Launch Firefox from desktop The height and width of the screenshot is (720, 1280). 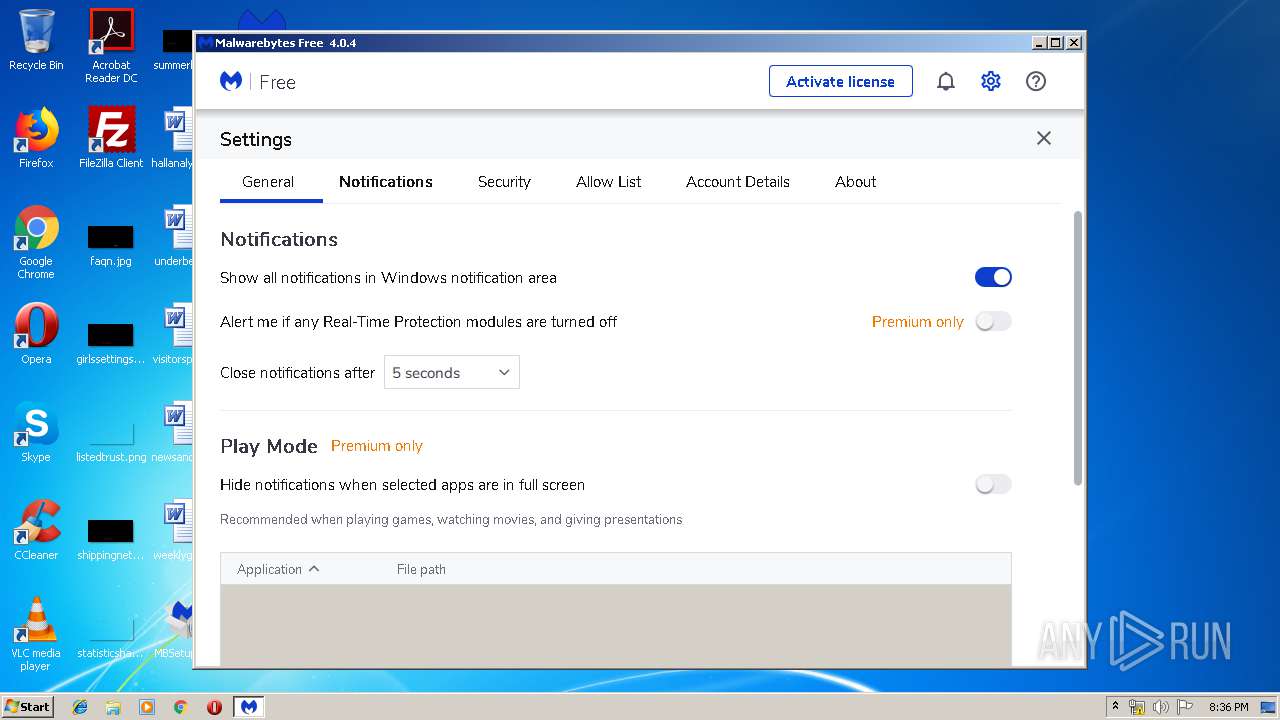(36, 138)
